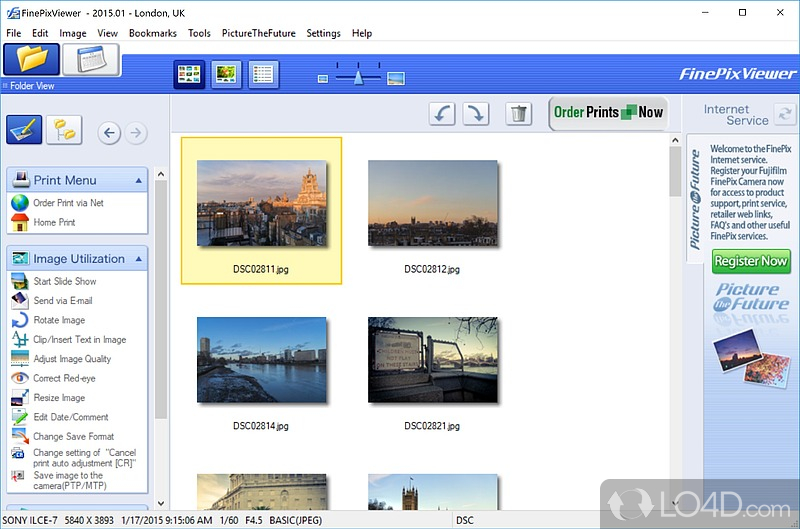
Task: Select Save image to the camera (PTP/MTP)
Action: 70,481
